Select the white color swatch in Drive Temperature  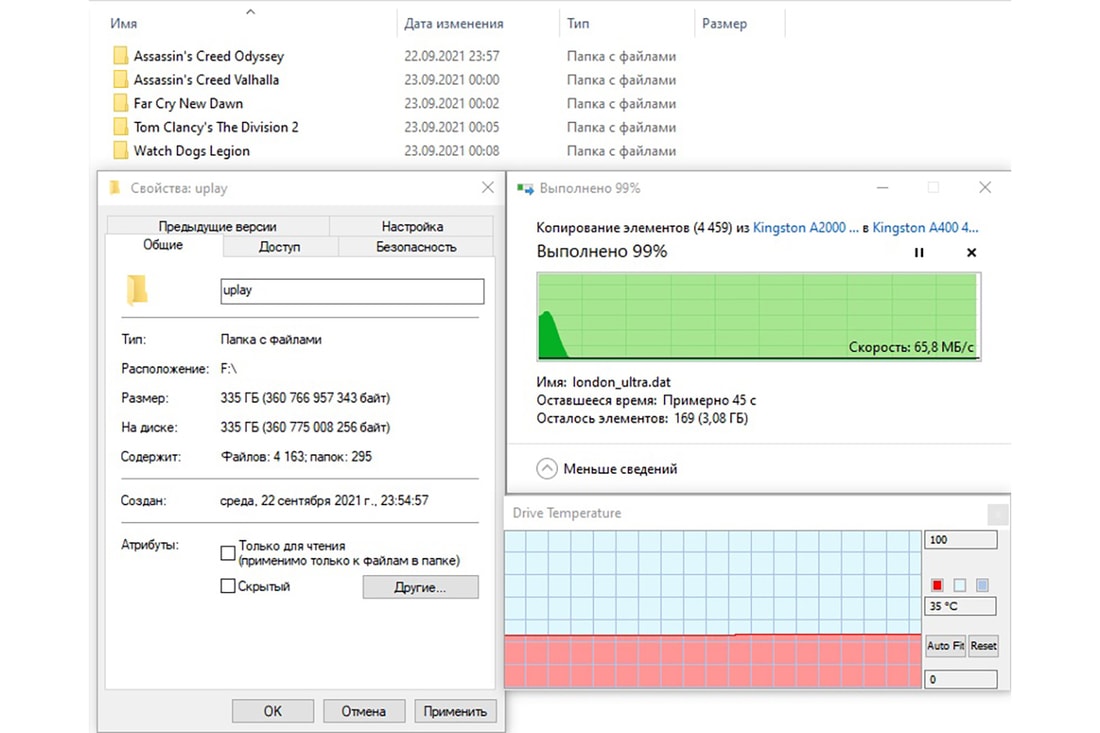point(960,585)
